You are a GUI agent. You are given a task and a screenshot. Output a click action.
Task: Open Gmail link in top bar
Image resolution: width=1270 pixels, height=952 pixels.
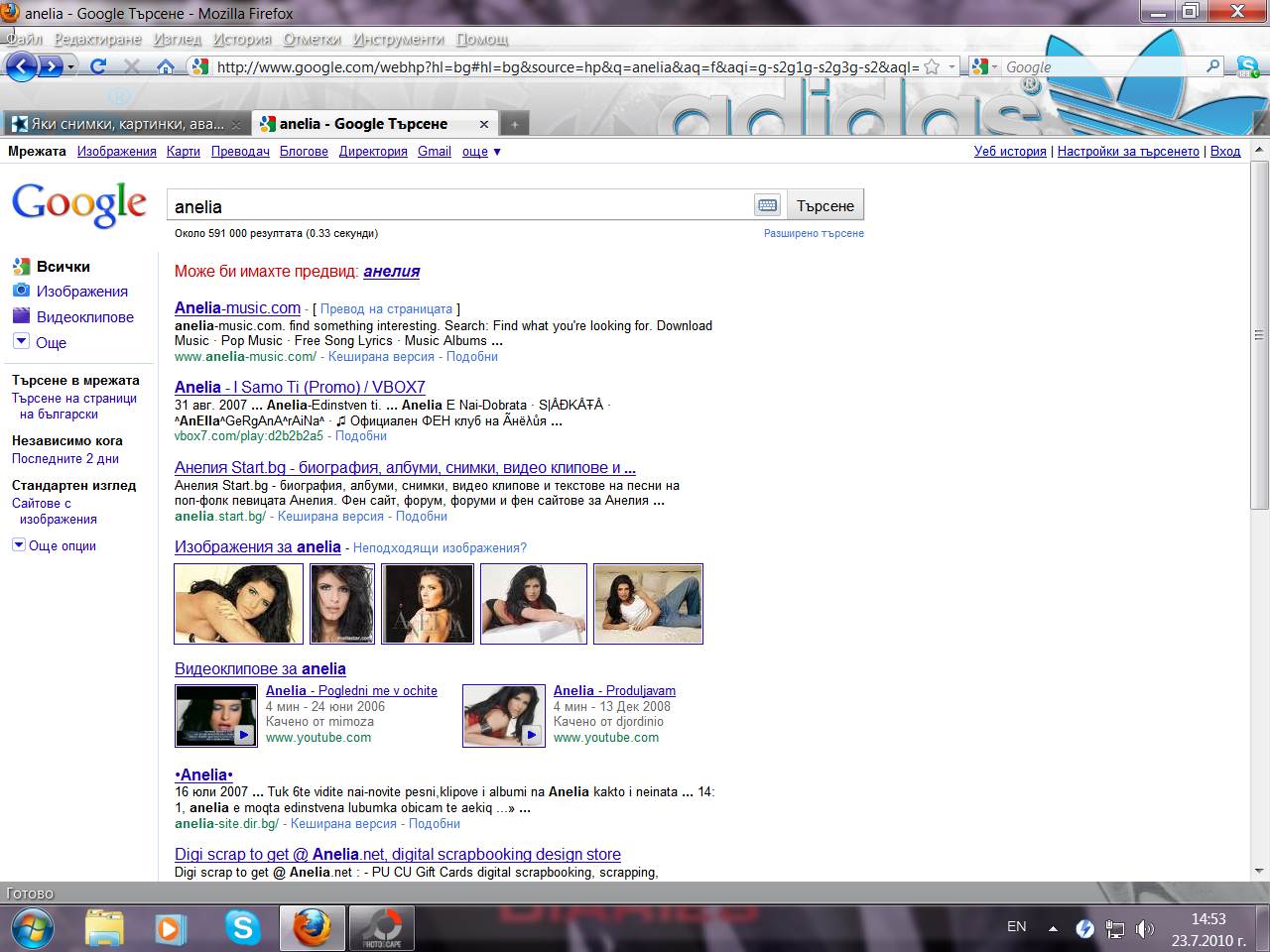(x=435, y=151)
